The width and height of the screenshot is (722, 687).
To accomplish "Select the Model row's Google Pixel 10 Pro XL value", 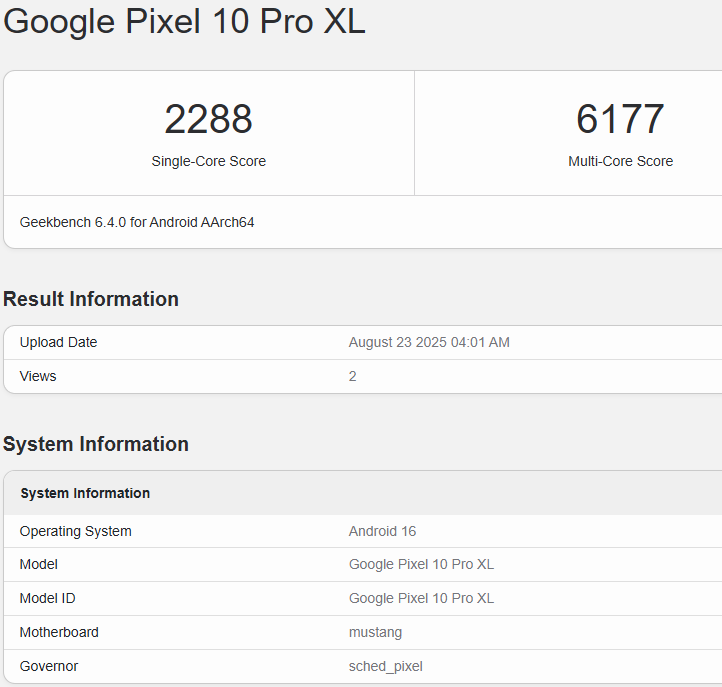I will pyautogui.click(x=421, y=565).
